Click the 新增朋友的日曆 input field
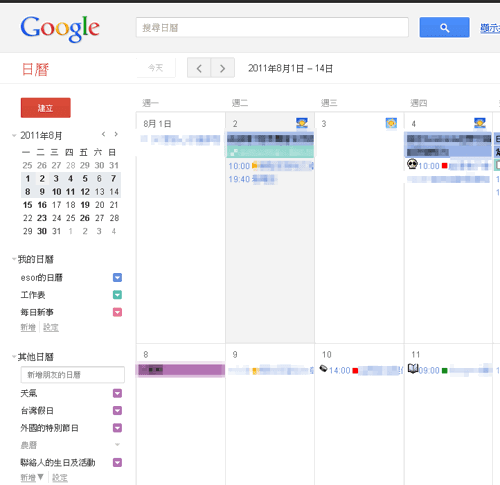The height and width of the screenshot is (485, 500). coord(73,375)
